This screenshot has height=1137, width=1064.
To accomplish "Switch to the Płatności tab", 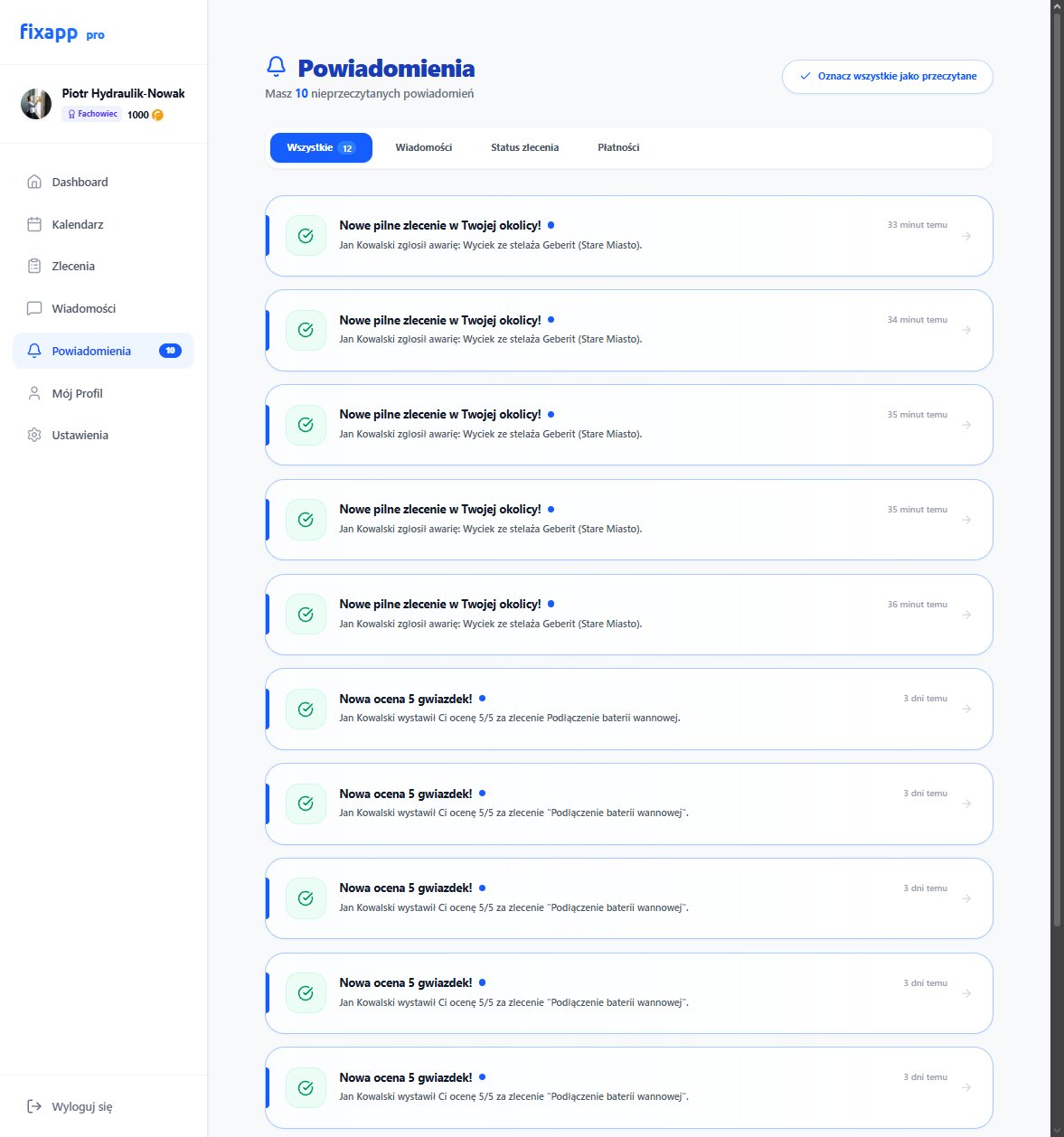I will 618,147.
